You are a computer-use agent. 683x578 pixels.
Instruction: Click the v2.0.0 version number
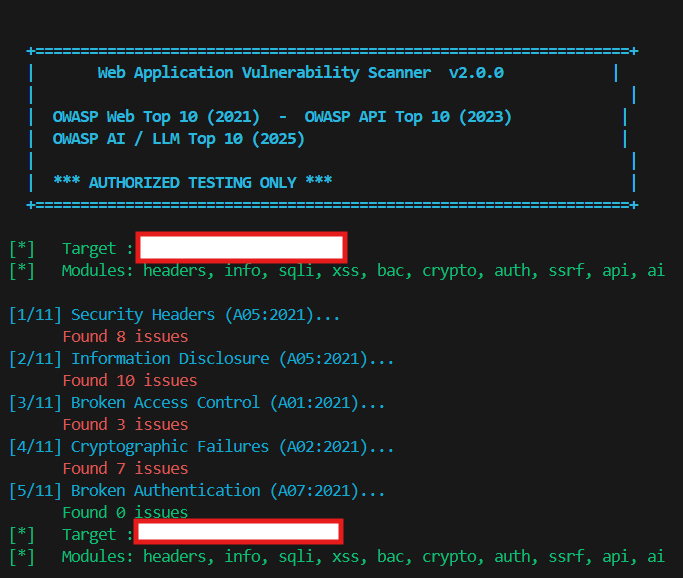click(476, 73)
